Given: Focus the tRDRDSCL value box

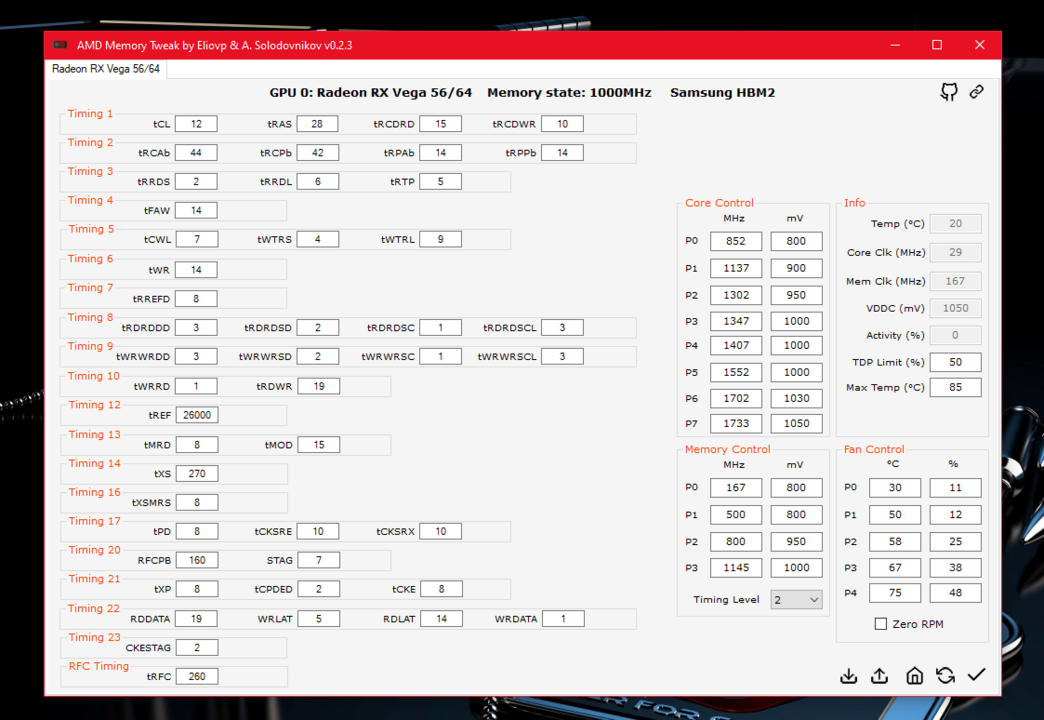Looking at the screenshot, I should (x=563, y=328).
